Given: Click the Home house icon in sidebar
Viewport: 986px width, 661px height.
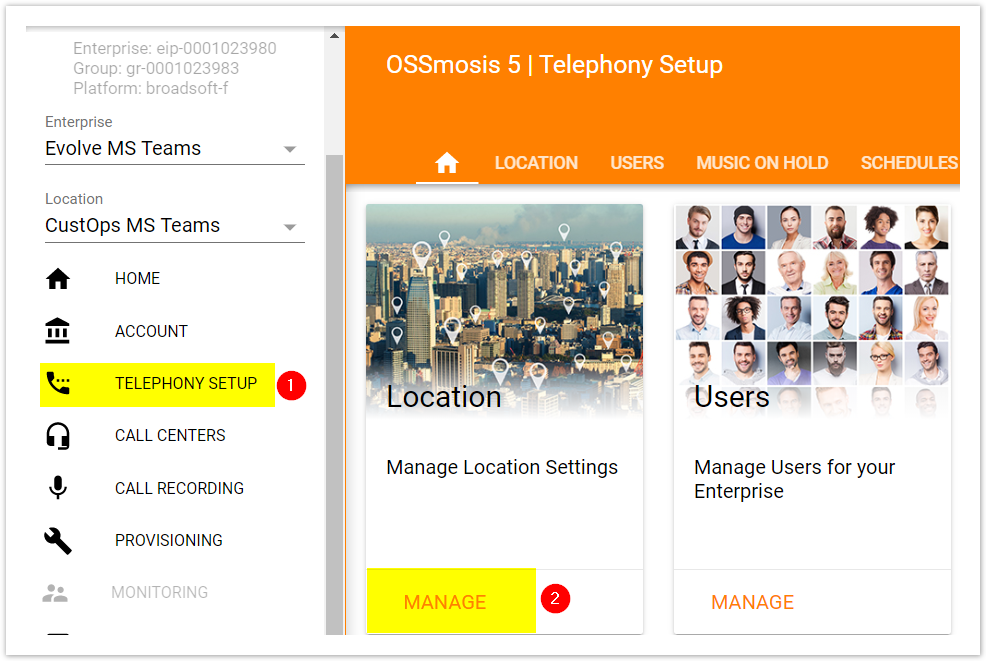Looking at the screenshot, I should (x=58, y=279).
